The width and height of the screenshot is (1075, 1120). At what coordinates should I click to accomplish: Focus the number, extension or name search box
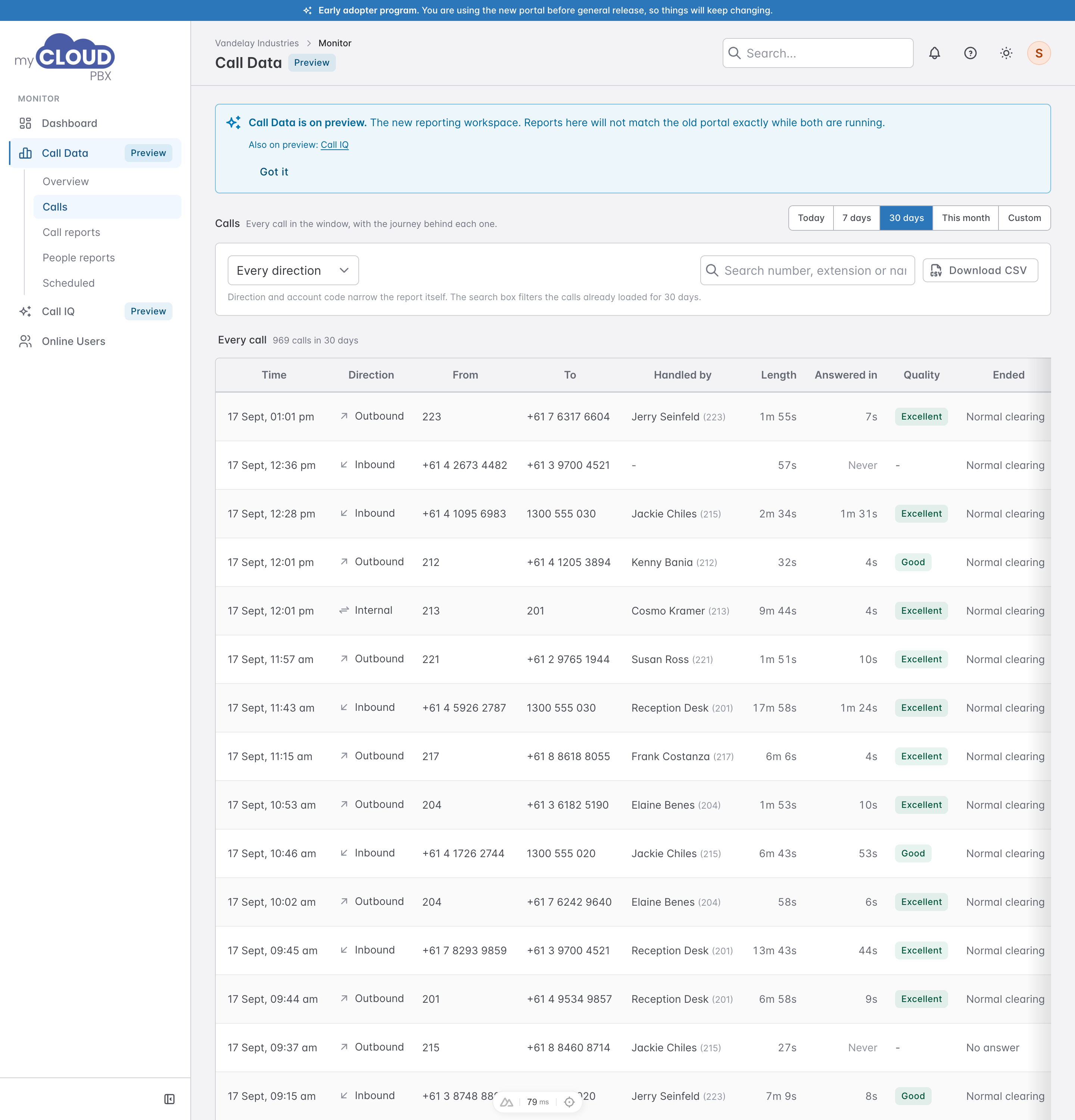[x=808, y=270]
